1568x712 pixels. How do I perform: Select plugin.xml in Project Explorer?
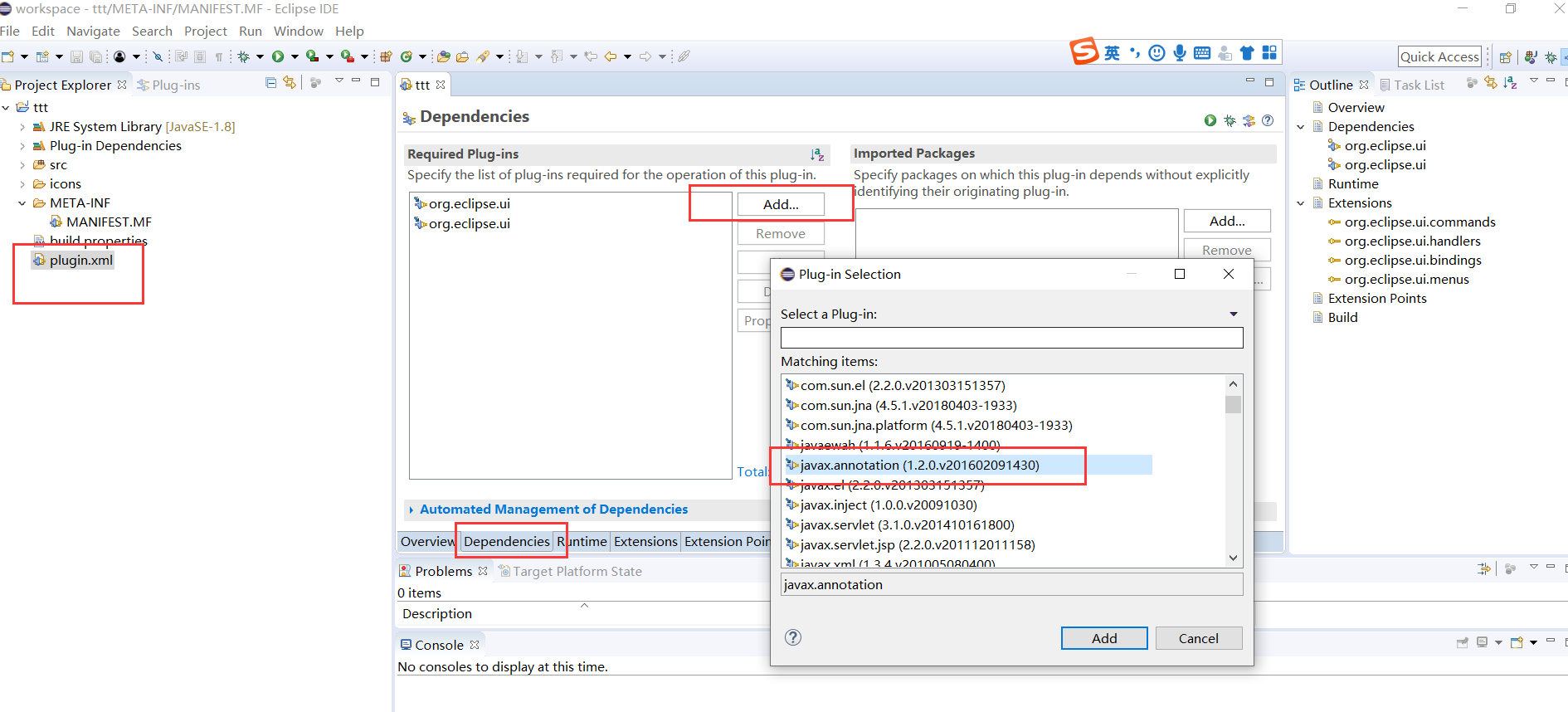point(72,261)
